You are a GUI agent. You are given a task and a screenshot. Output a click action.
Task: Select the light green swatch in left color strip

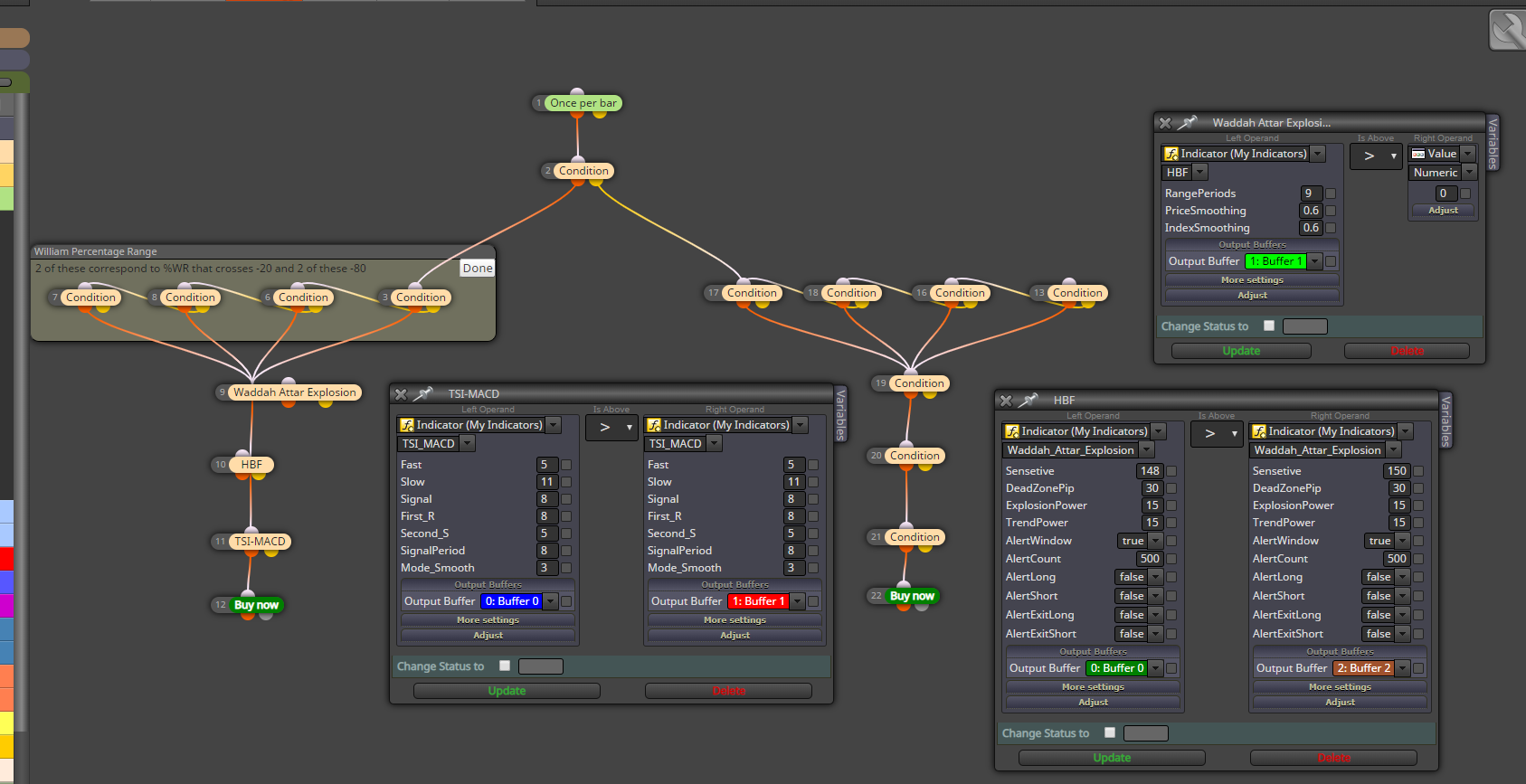(6, 199)
